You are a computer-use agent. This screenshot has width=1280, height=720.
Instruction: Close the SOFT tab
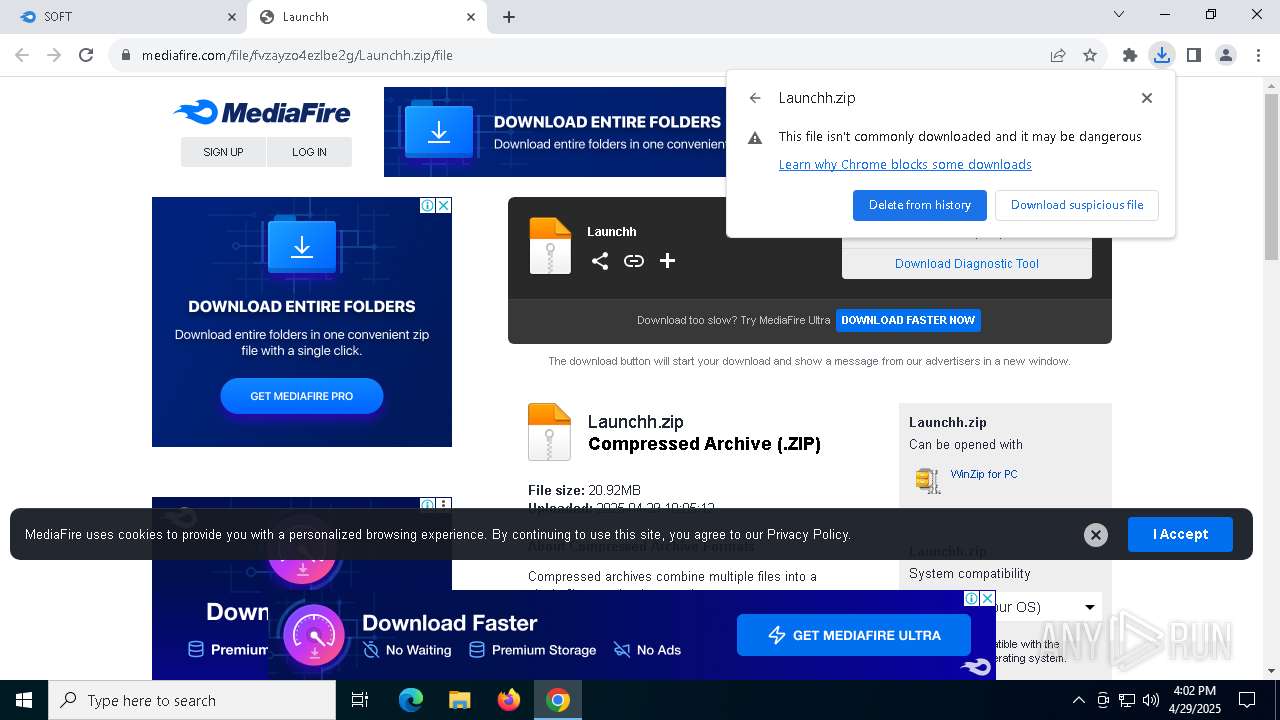[x=232, y=17]
